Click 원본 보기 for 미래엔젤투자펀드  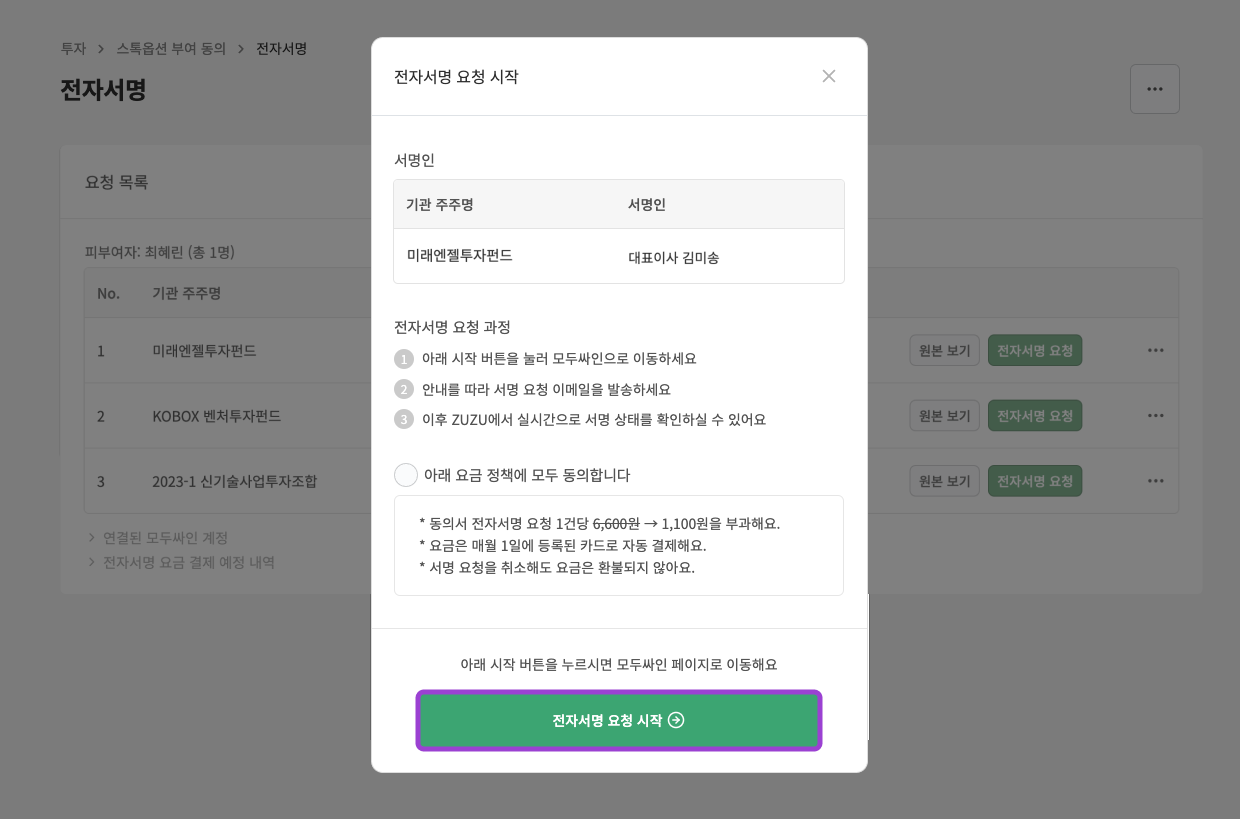coord(943,349)
